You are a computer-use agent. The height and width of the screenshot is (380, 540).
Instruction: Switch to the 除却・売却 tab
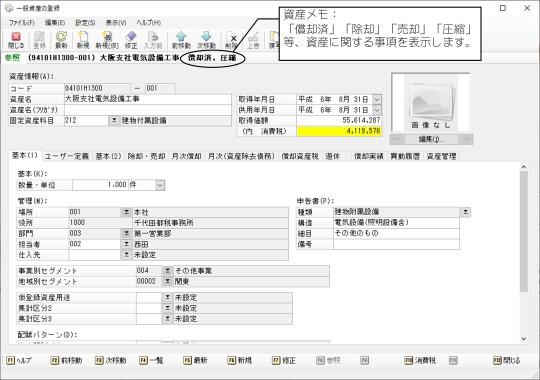(x=146, y=156)
